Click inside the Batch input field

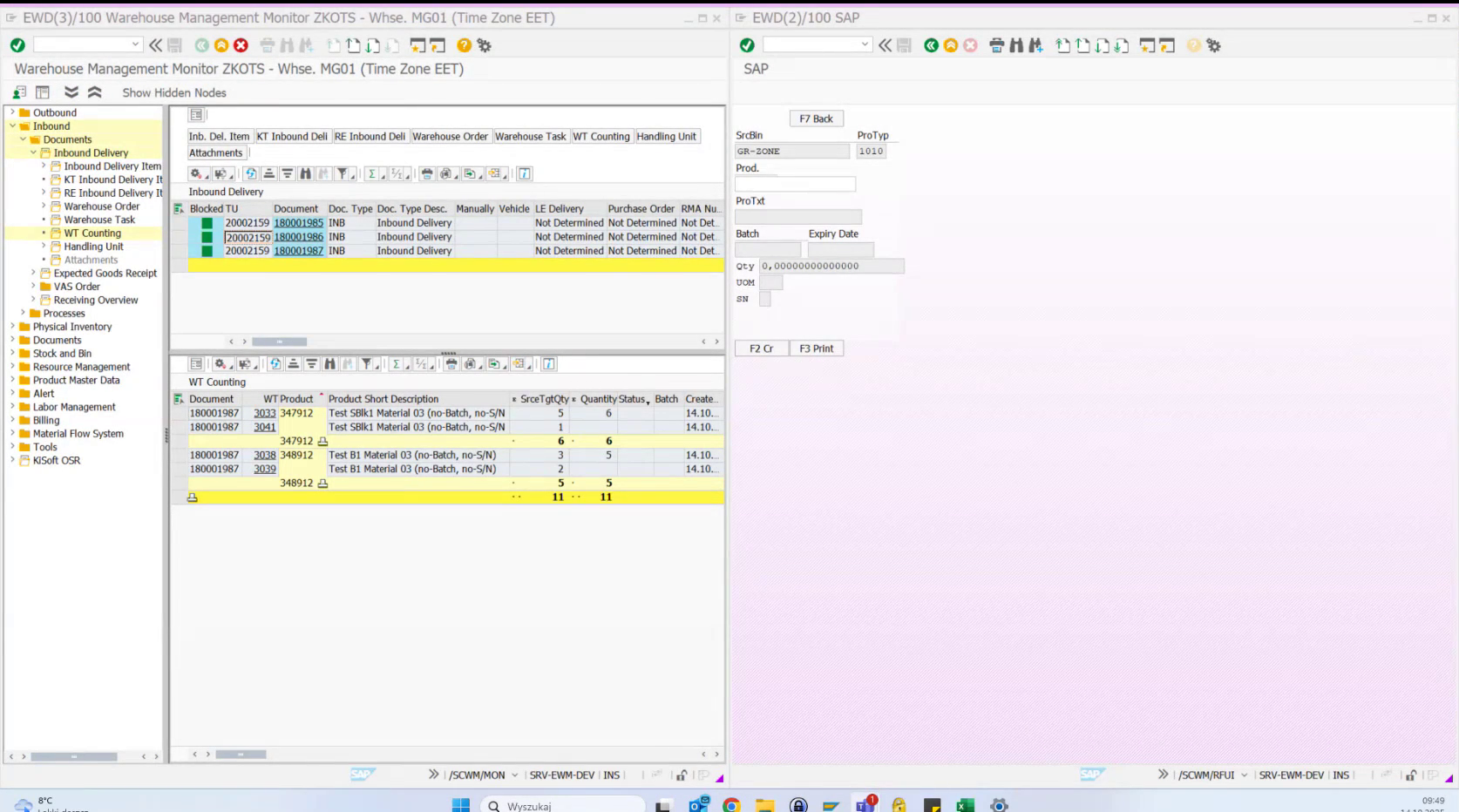point(770,249)
